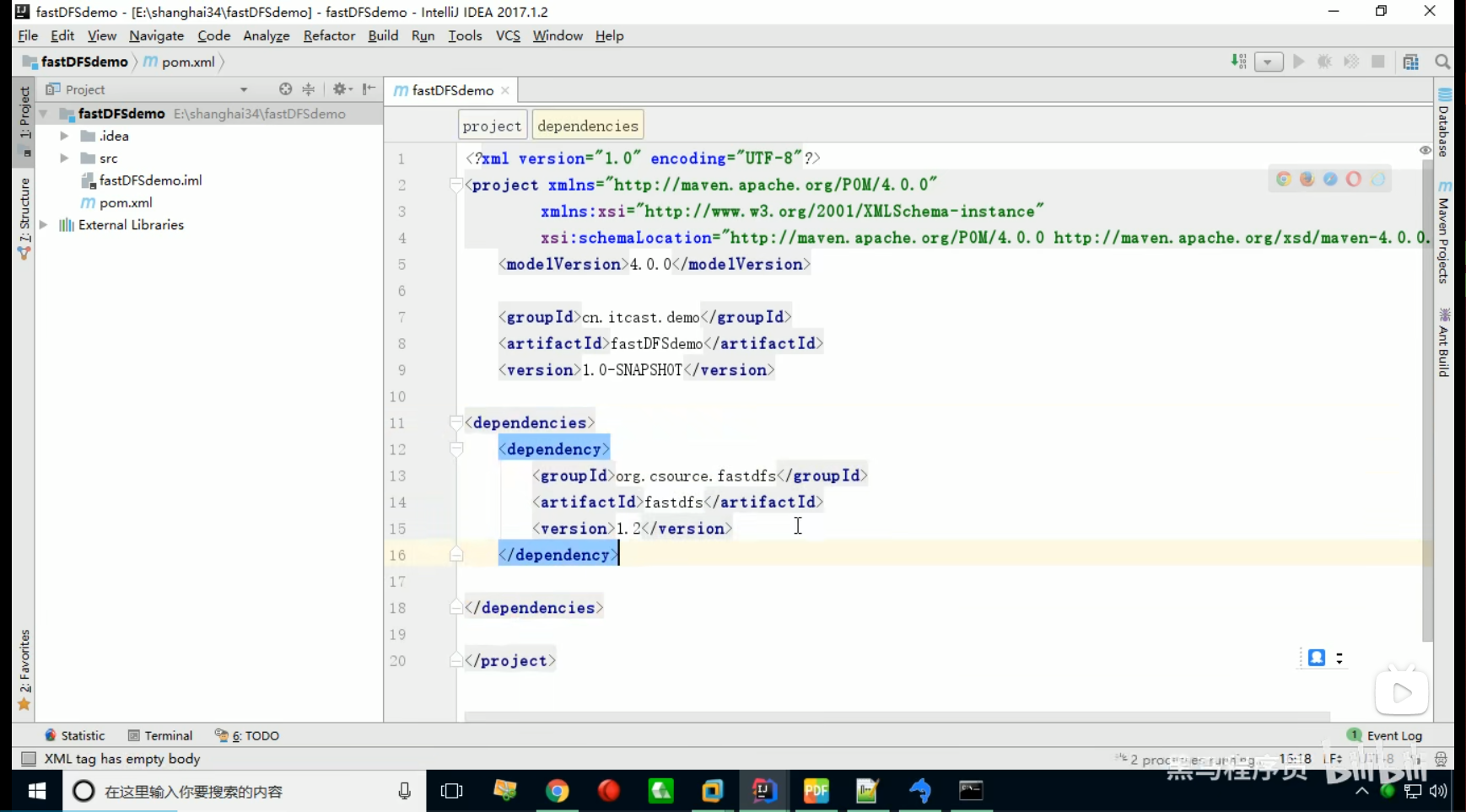Open Task View on the taskbar
Image resolution: width=1466 pixels, height=812 pixels.
click(x=452, y=791)
